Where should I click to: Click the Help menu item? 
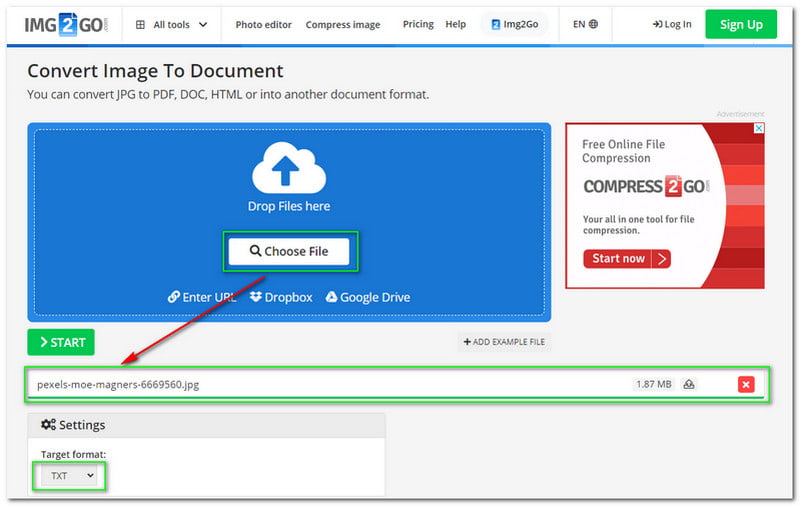pos(456,24)
